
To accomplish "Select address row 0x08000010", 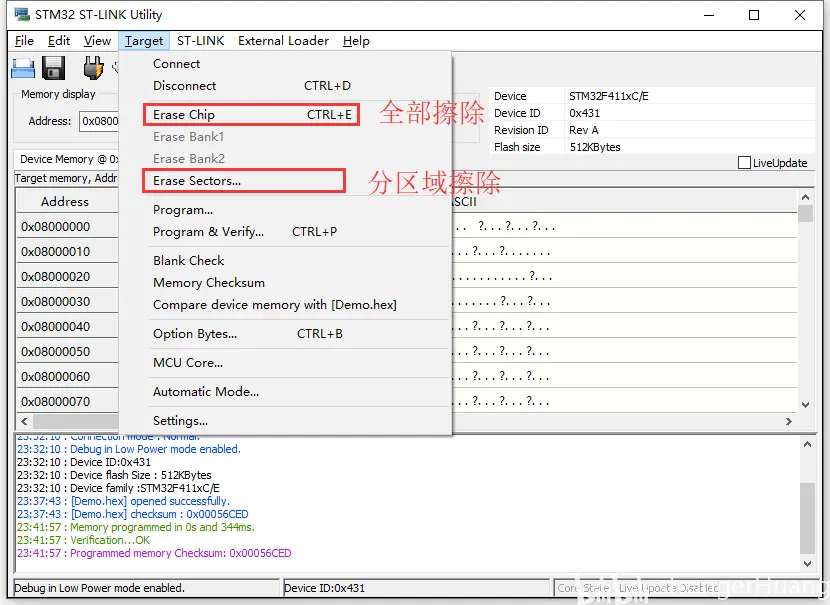I will [x=56, y=251].
